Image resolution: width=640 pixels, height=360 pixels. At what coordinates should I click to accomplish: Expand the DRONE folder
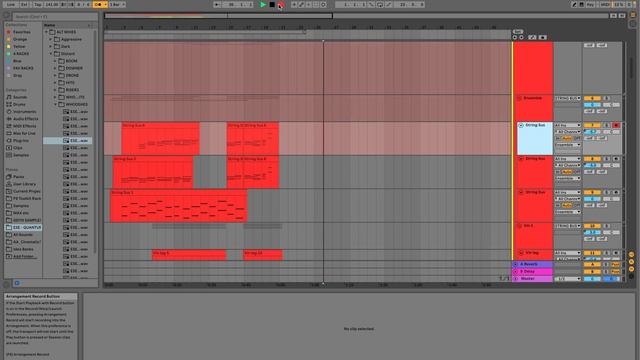(55, 76)
